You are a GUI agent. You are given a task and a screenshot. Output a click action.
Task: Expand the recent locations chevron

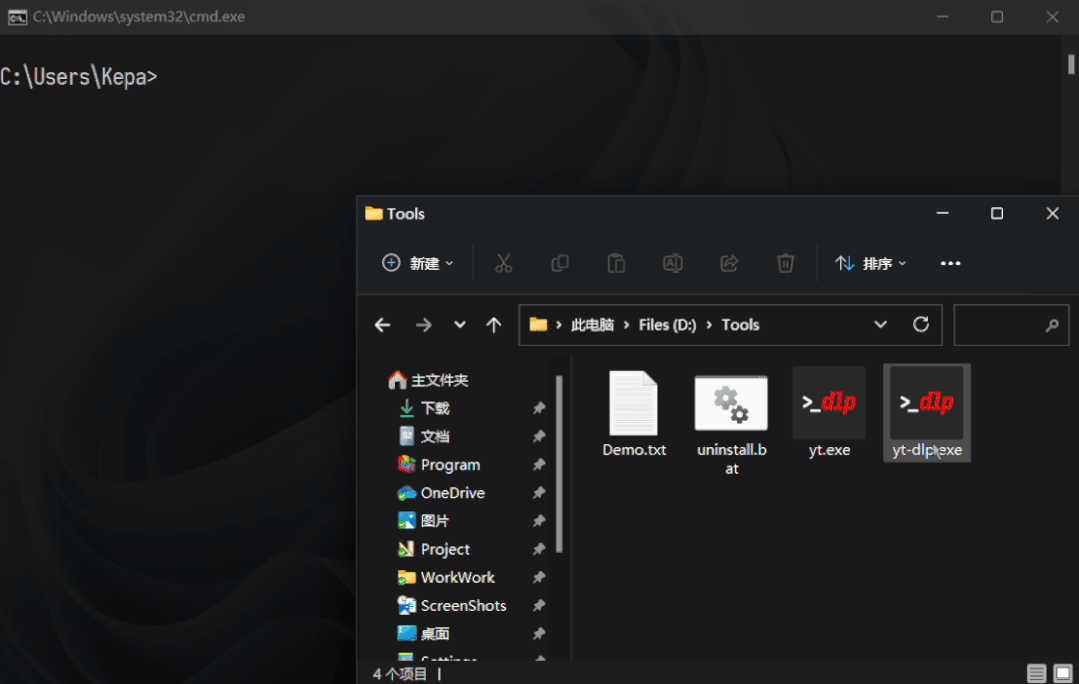[x=460, y=325]
